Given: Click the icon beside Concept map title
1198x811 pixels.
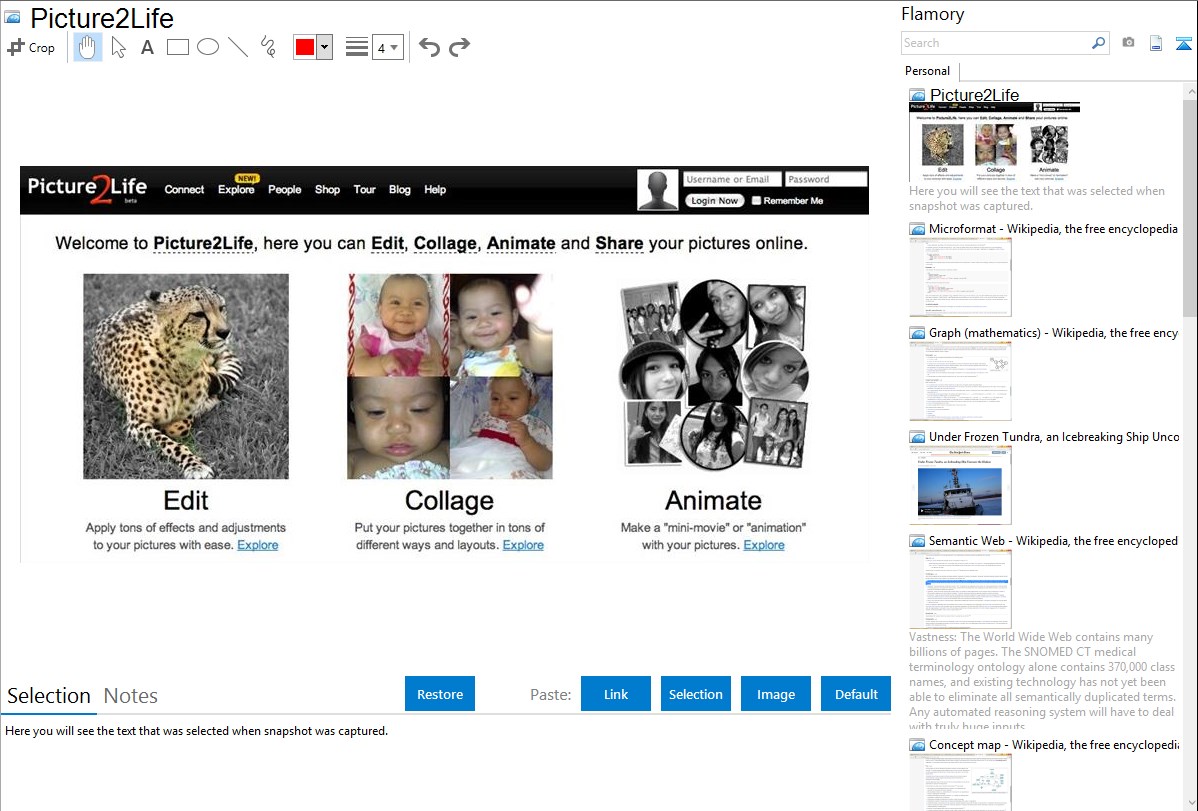Looking at the screenshot, I should [917, 745].
